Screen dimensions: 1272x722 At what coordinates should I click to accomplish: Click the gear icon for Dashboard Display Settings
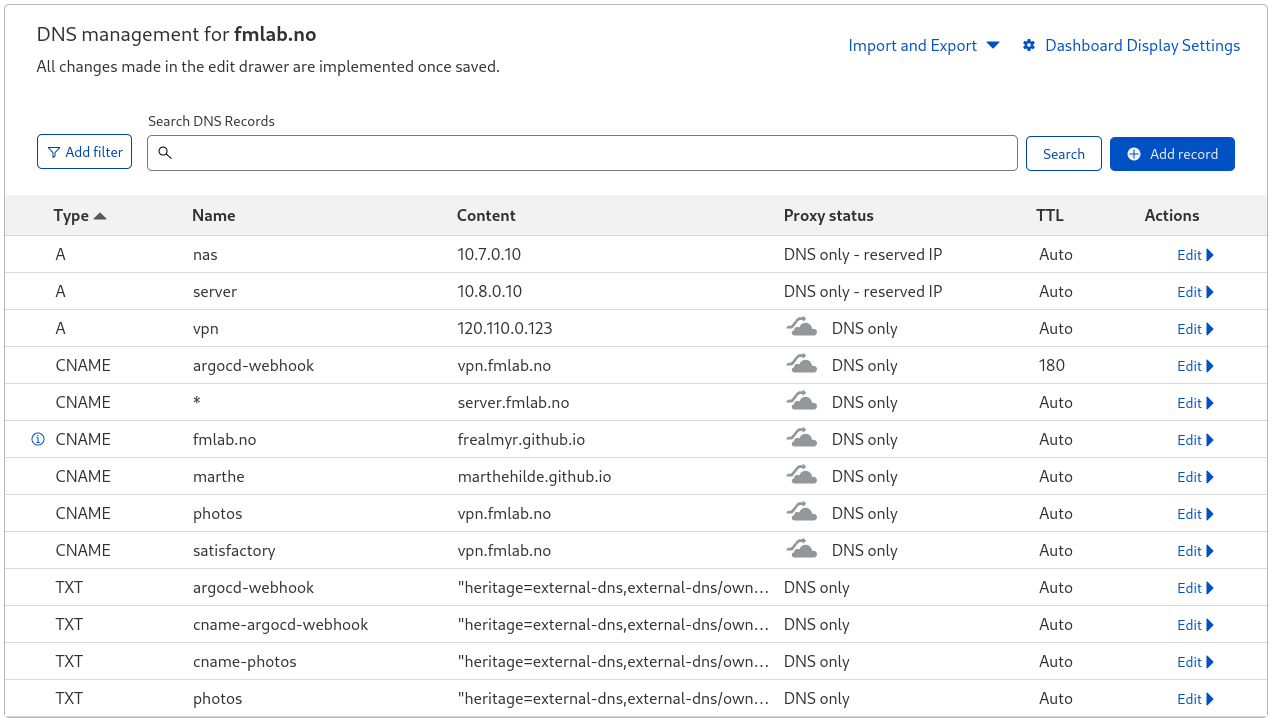(1029, 45)
